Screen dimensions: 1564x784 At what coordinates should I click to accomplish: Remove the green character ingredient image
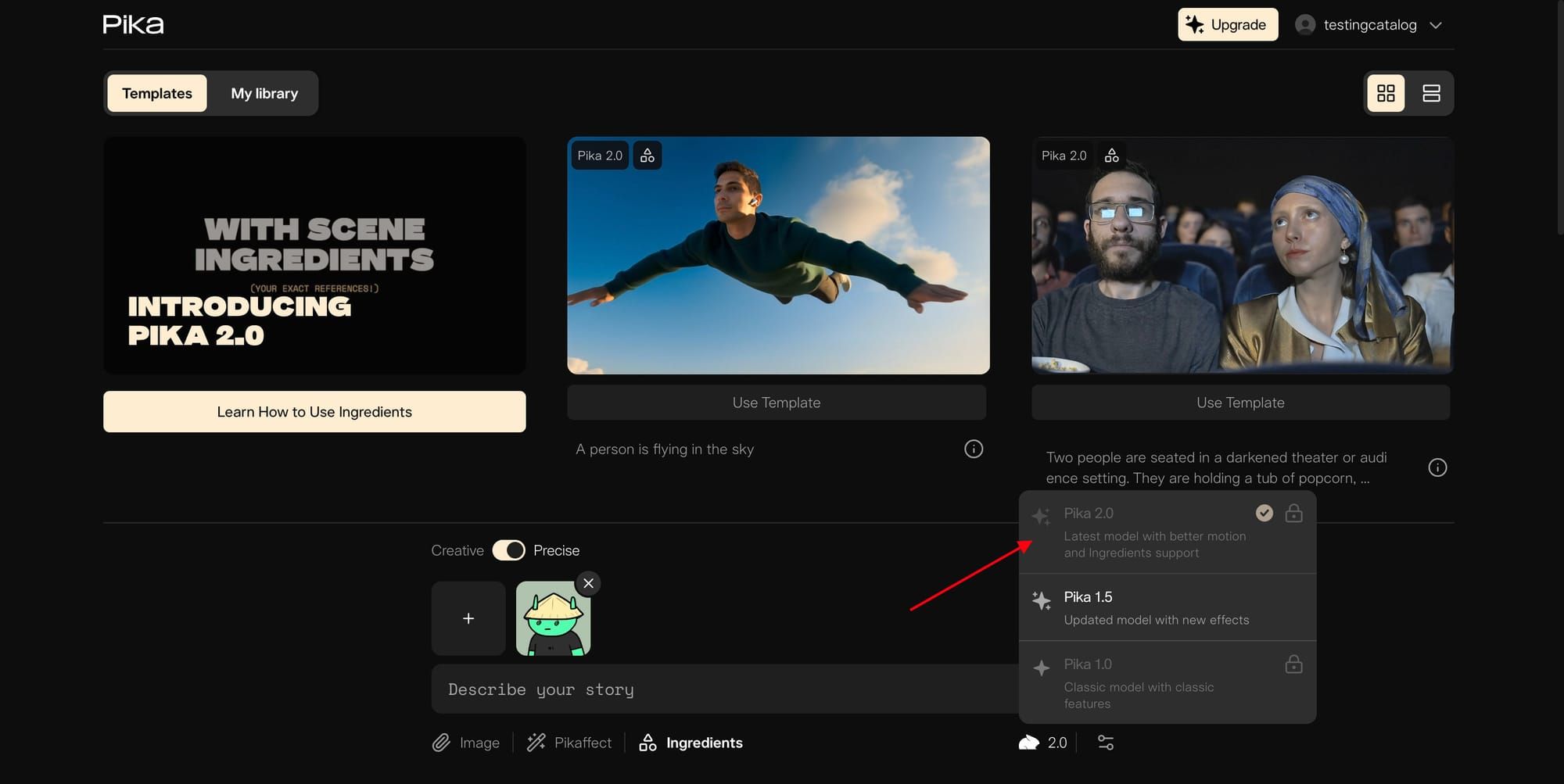(588, 583)
